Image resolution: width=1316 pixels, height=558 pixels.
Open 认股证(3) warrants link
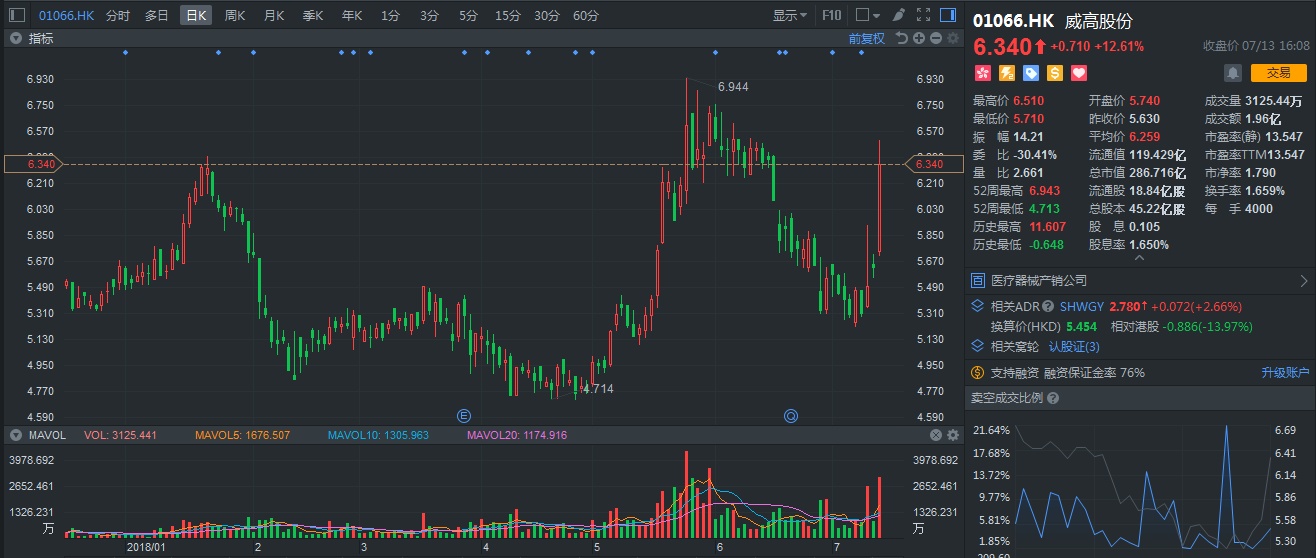click(x=1074, y=346)
